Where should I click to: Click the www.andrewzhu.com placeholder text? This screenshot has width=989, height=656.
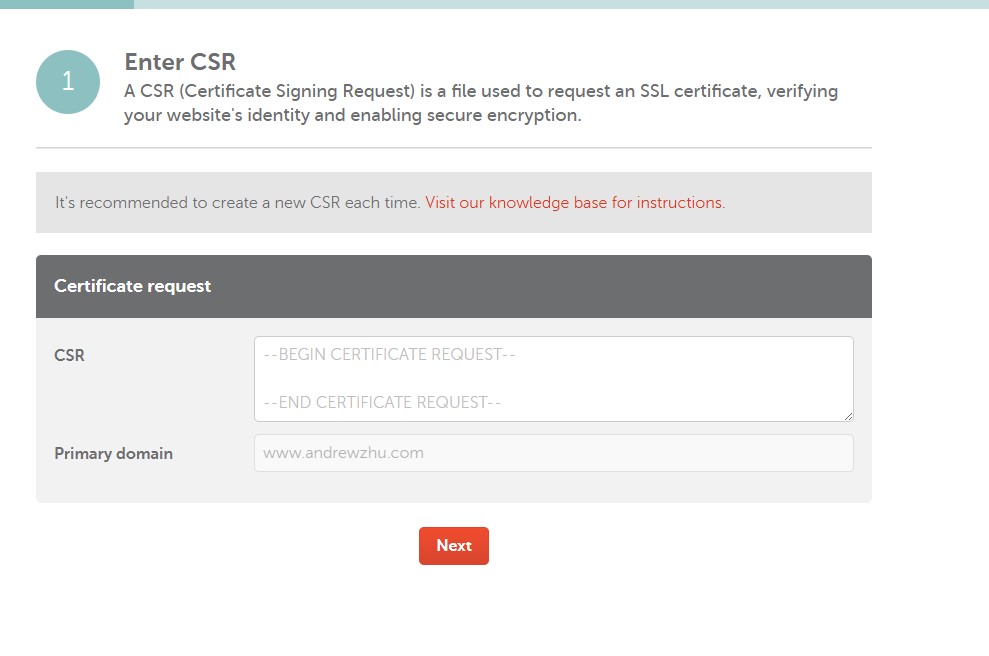[344, 452]
